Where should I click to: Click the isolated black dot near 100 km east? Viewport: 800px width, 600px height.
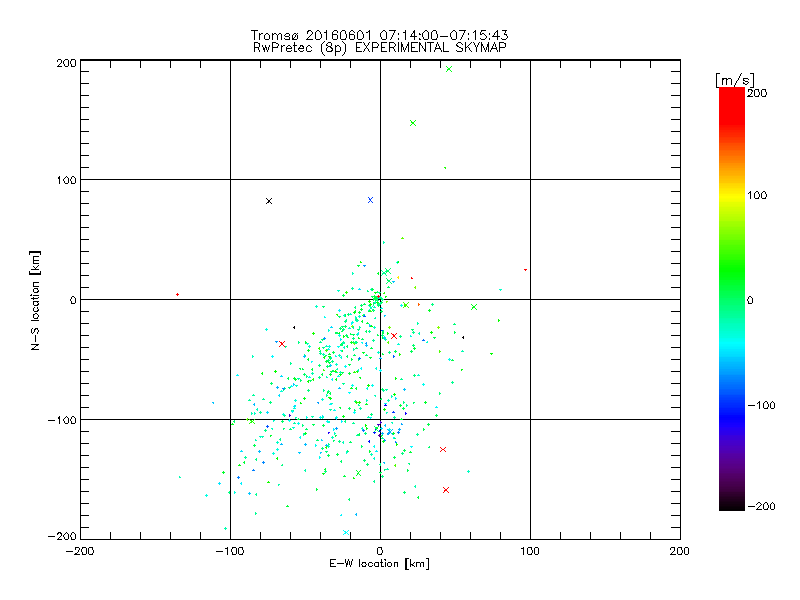click(525, 269)
